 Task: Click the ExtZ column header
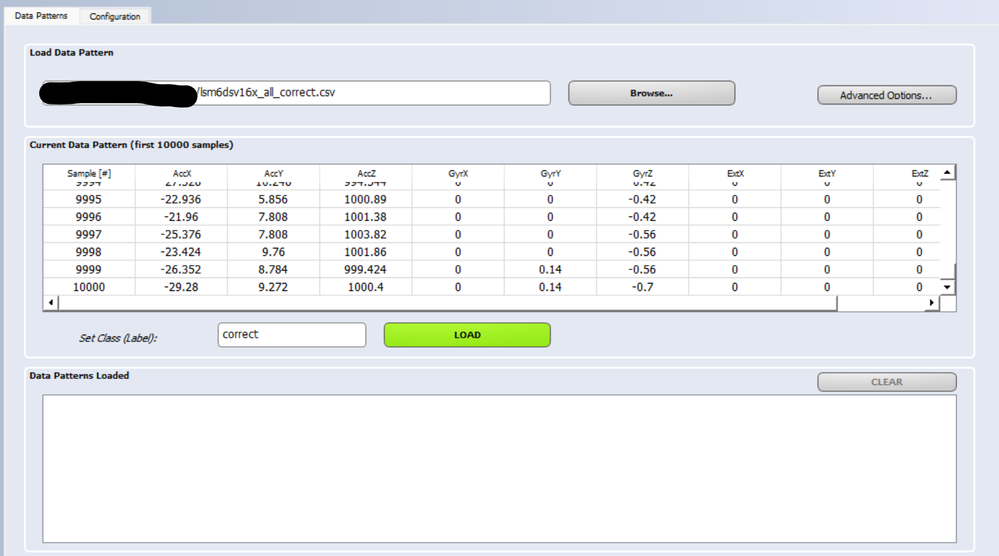[x=919, y=173]
